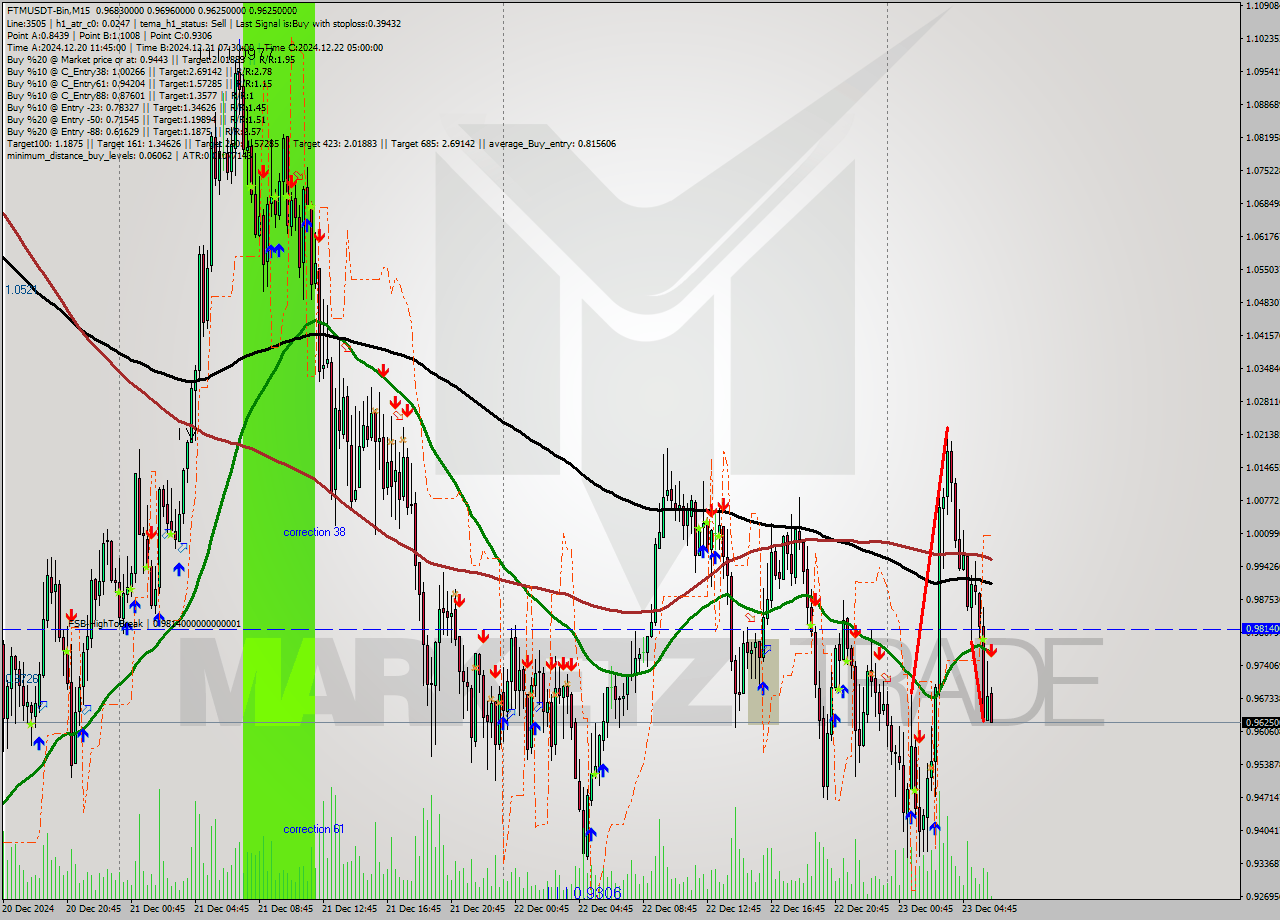Click the '22 Dec 12:45' time label

point(734,909)
